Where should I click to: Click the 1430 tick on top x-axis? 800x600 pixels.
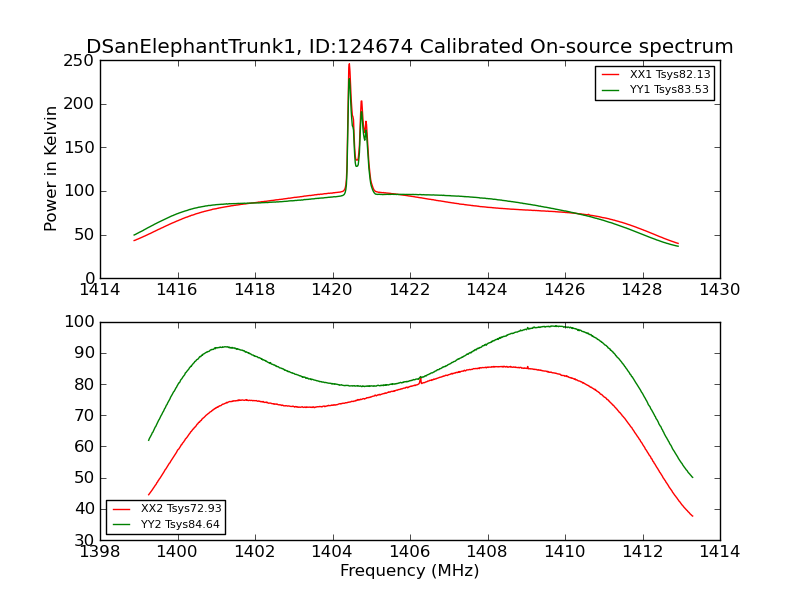click(720, 290)
